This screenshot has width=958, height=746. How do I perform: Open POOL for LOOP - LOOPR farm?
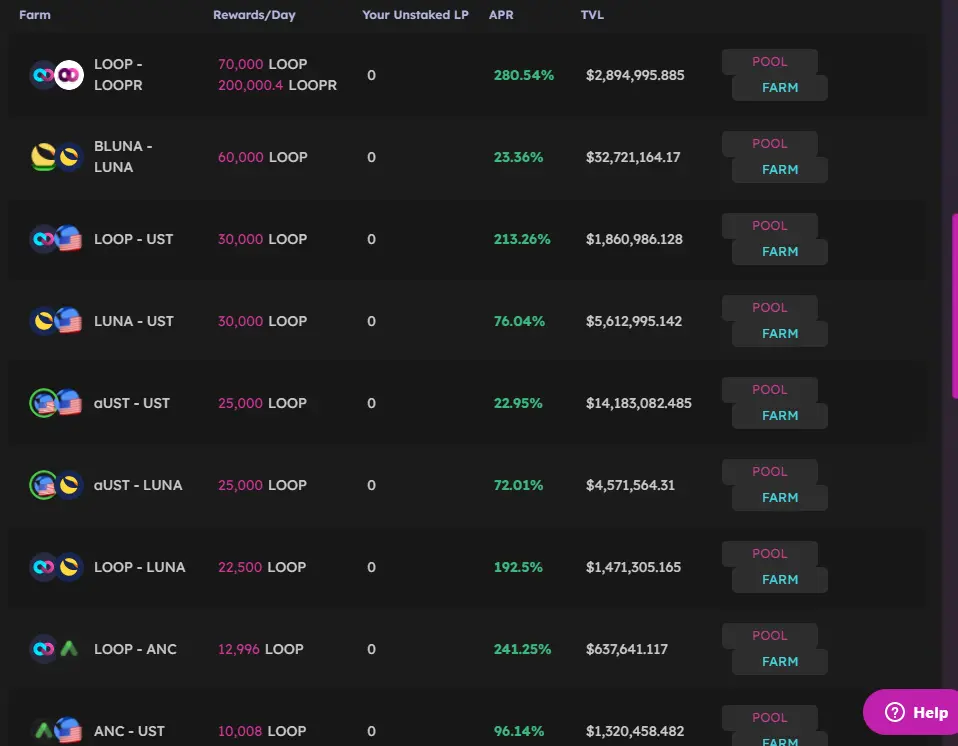click(x=770, y=62)
